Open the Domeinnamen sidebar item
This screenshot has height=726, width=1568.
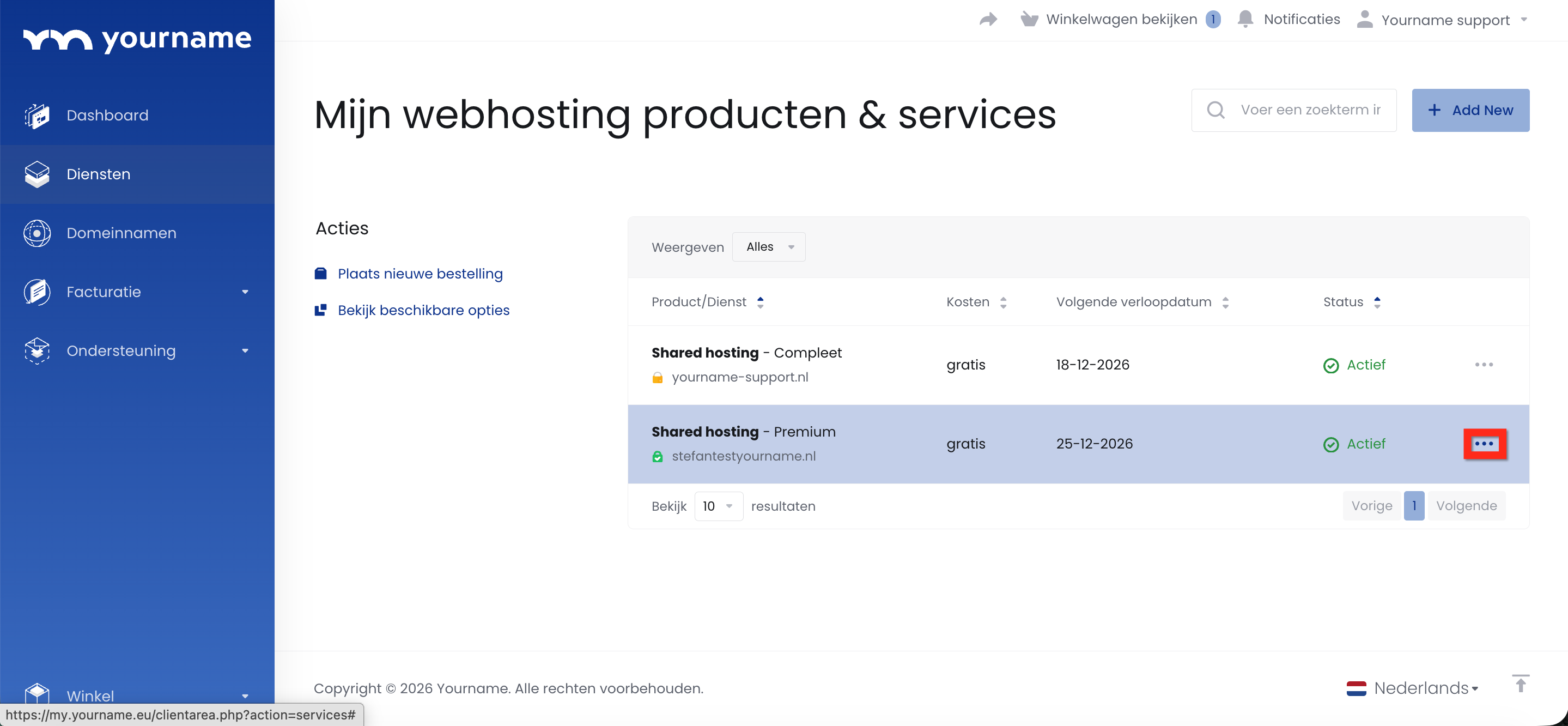pos(121,233)
